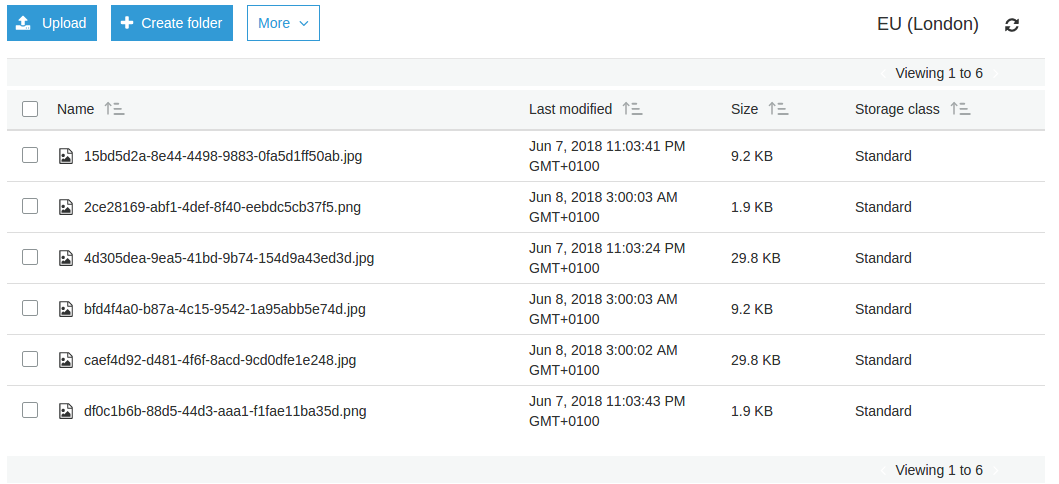This screenshot has height=484, width=1059.
Task: Click the refresh icon beside EU (London)
Action: tap(1011, 25)
